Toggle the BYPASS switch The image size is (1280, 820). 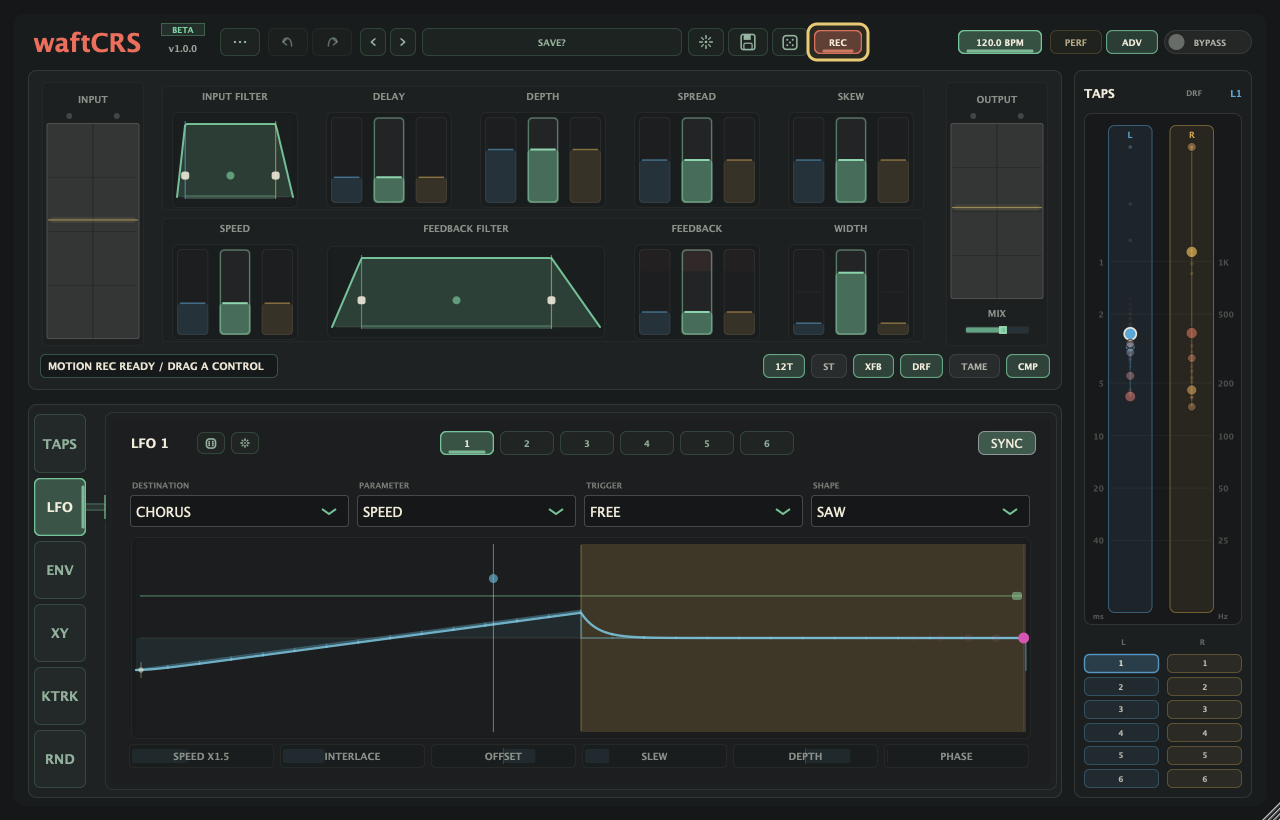[x=1207, y=42]
